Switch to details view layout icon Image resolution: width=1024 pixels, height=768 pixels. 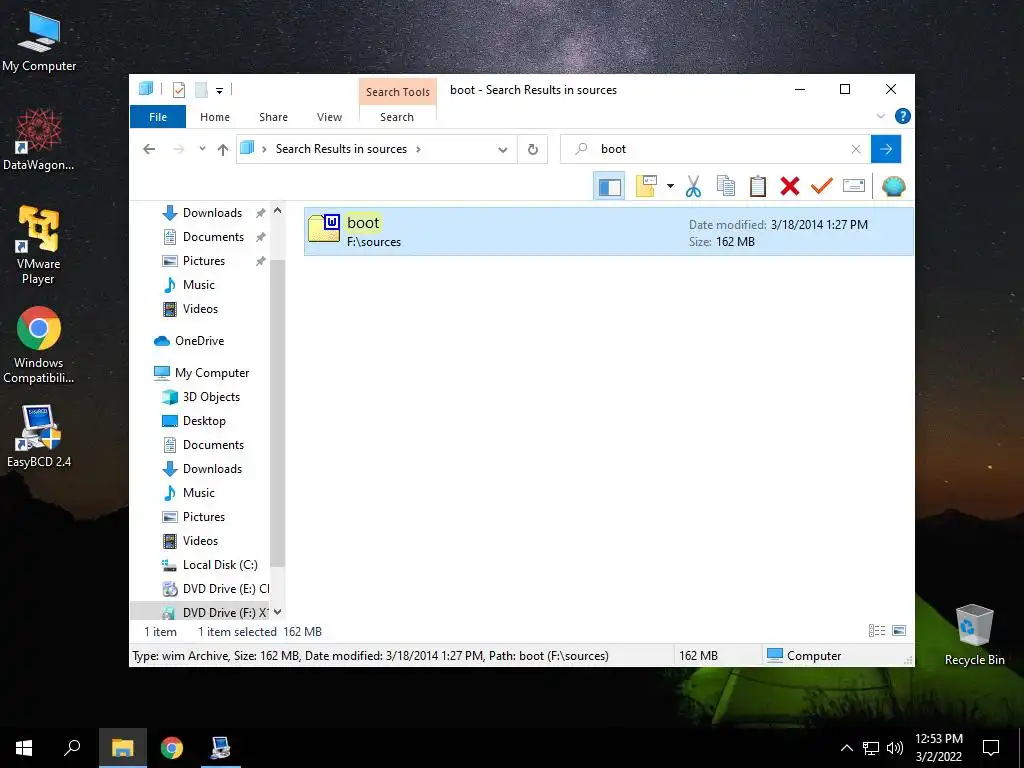876,631
